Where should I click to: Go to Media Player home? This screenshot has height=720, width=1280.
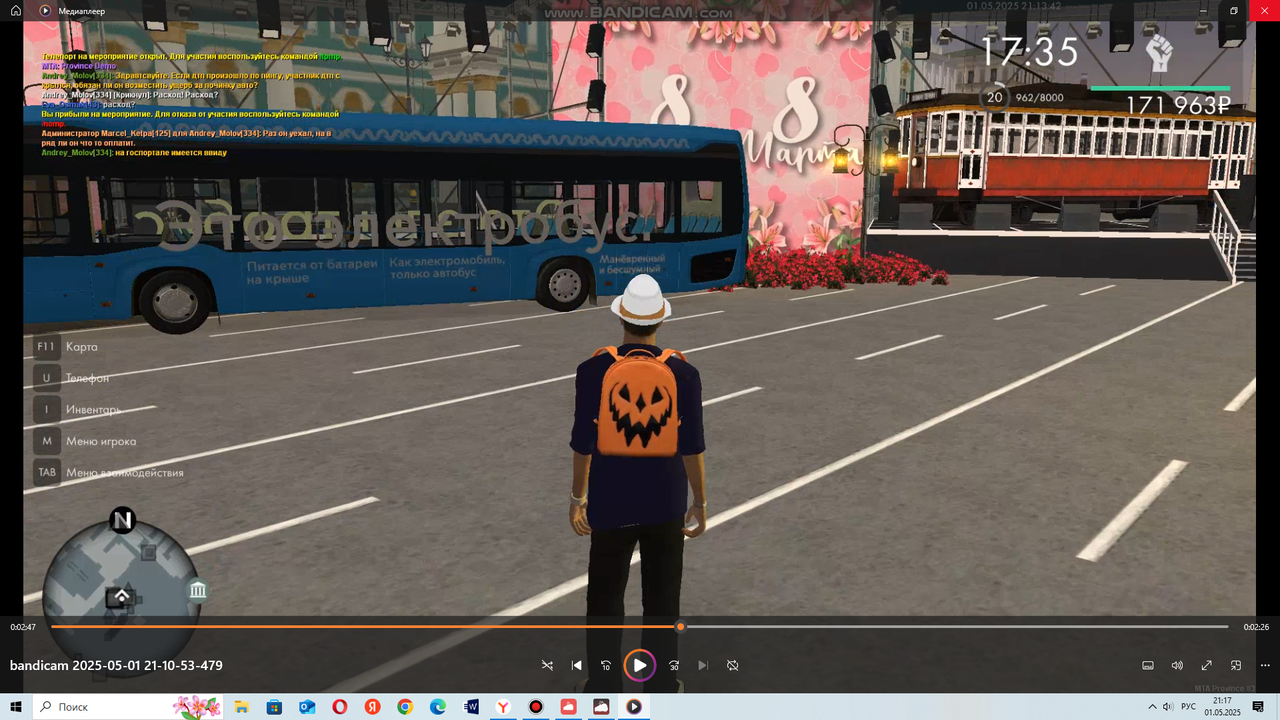tap(16, 10)
